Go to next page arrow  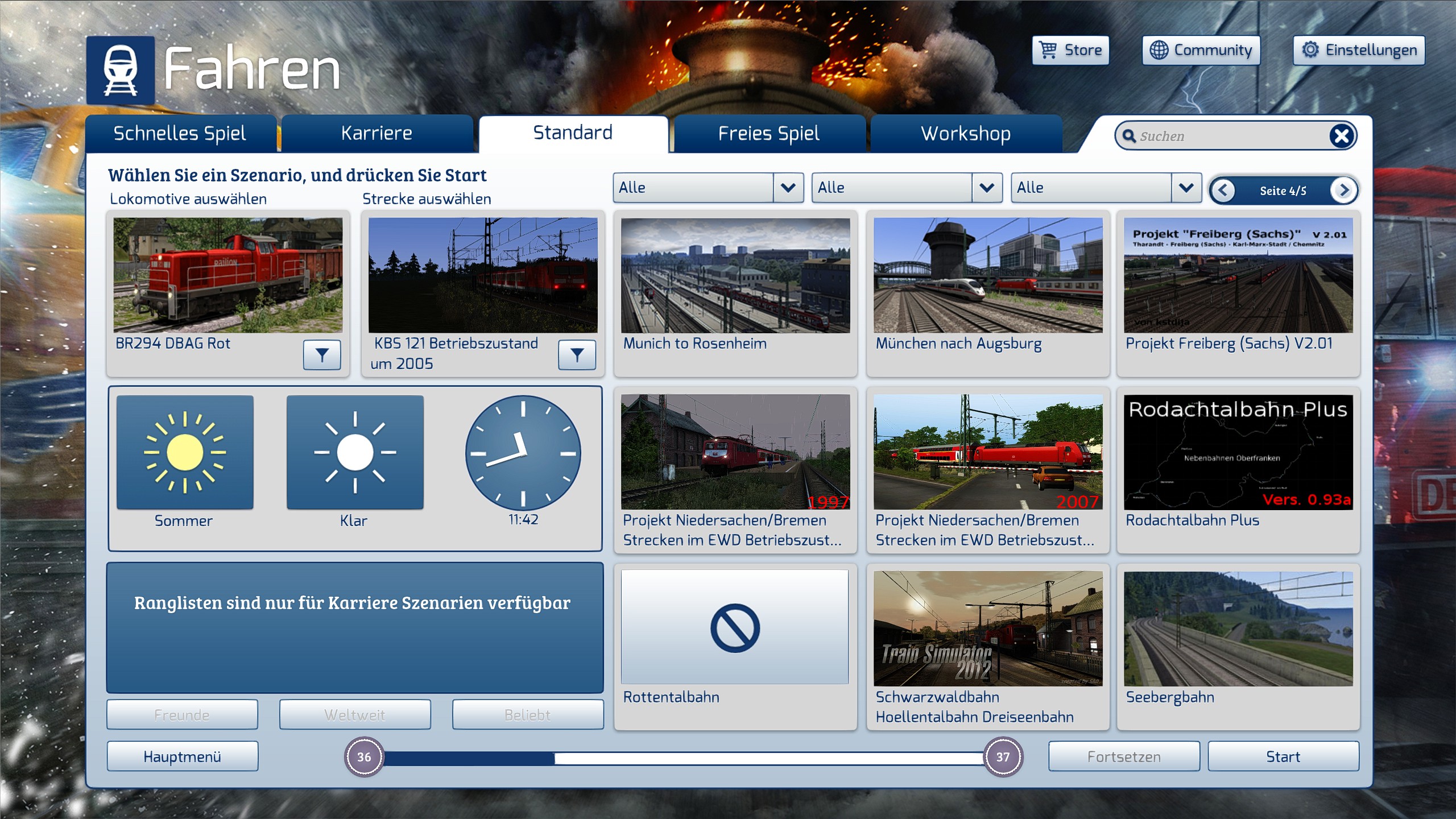pos(1343,190)
